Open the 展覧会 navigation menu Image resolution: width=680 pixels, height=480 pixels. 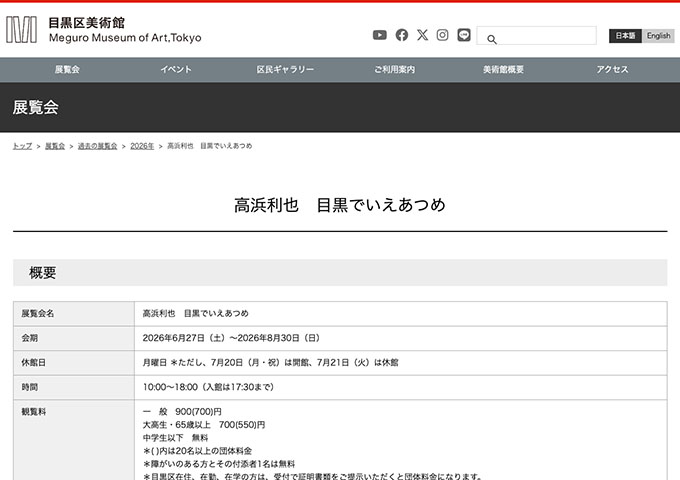(x=67, y=69)
